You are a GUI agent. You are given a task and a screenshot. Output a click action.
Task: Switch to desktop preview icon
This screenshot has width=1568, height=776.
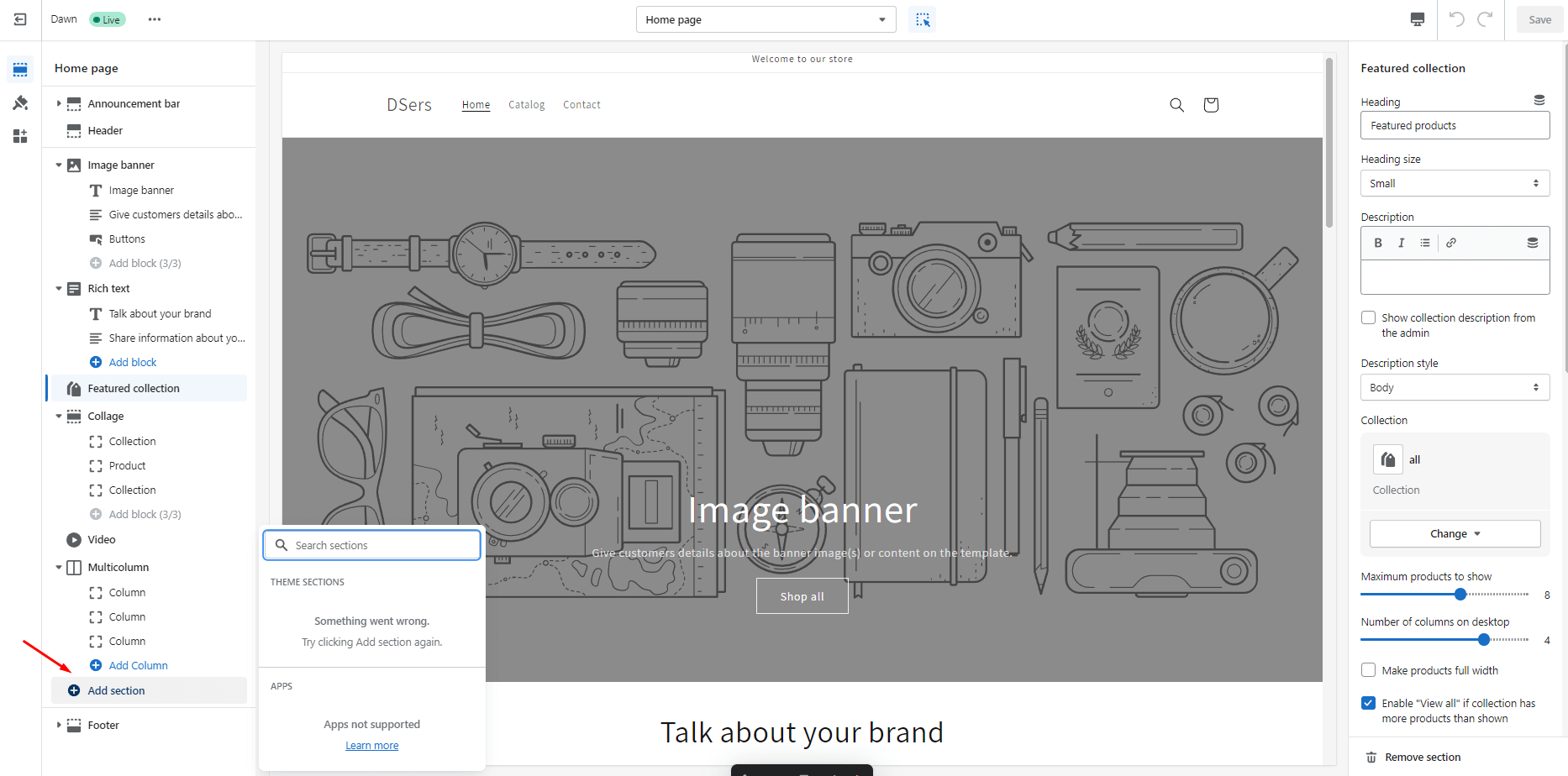(1418, 19)
